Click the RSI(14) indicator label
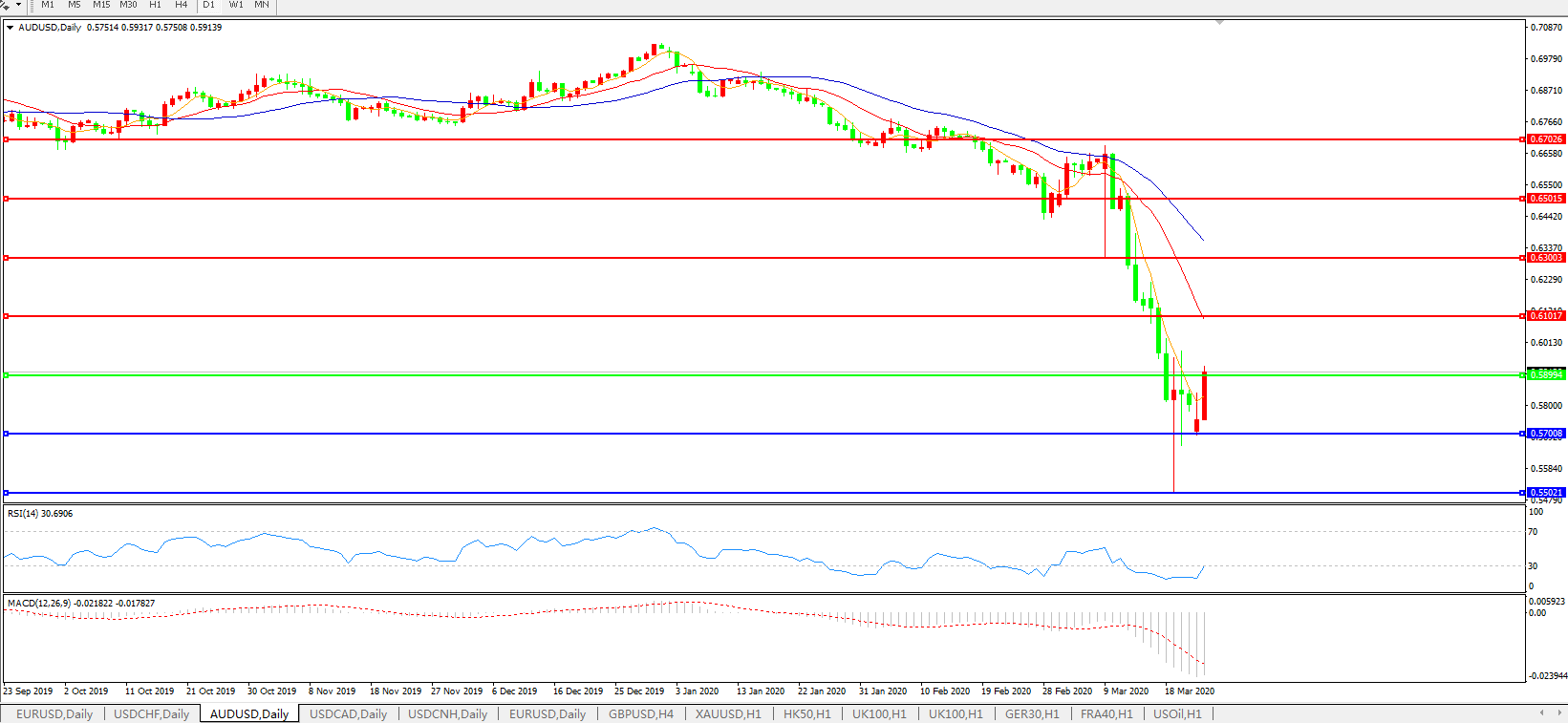Viewport: 1568px width, 723px height. pos(39,514)
